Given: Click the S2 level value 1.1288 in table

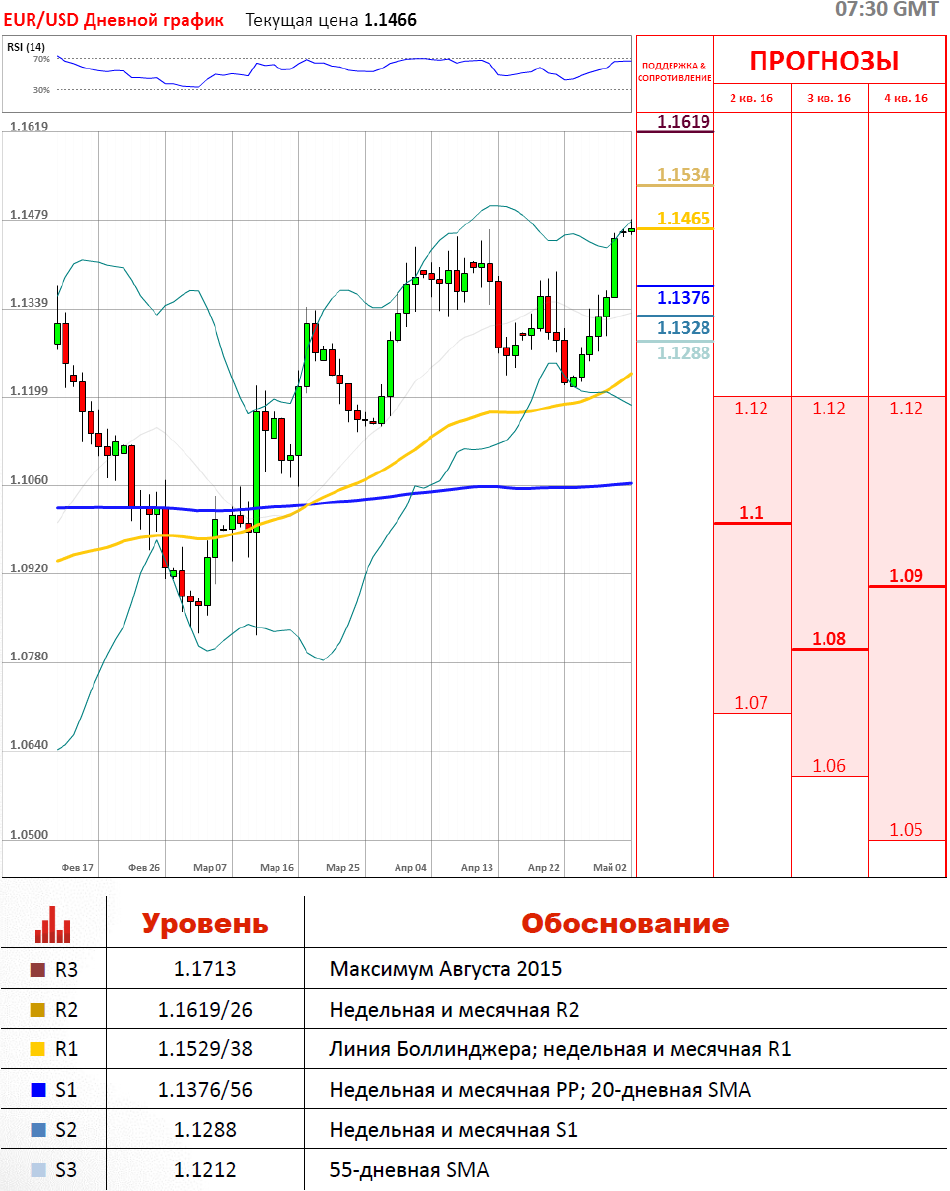Looking at the screenshot, I should (x=205, y=1129).
